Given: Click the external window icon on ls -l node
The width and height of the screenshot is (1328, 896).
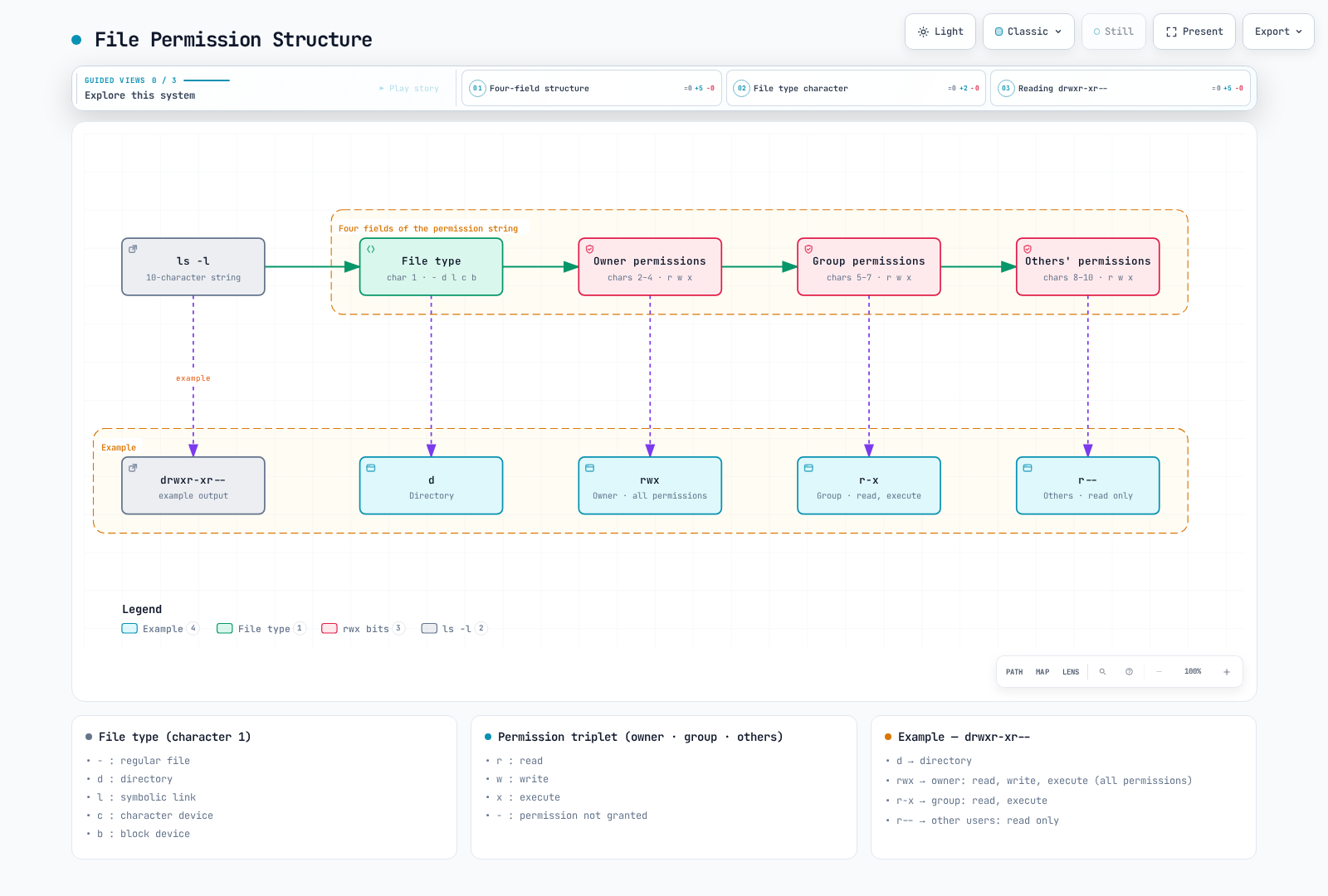Looking at the screenshot, I should pos(133,249).
